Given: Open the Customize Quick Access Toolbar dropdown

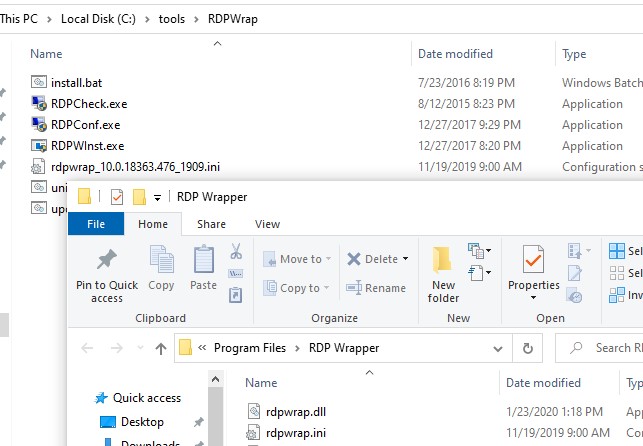Looking at the screenshot, I should coord(157,198).
